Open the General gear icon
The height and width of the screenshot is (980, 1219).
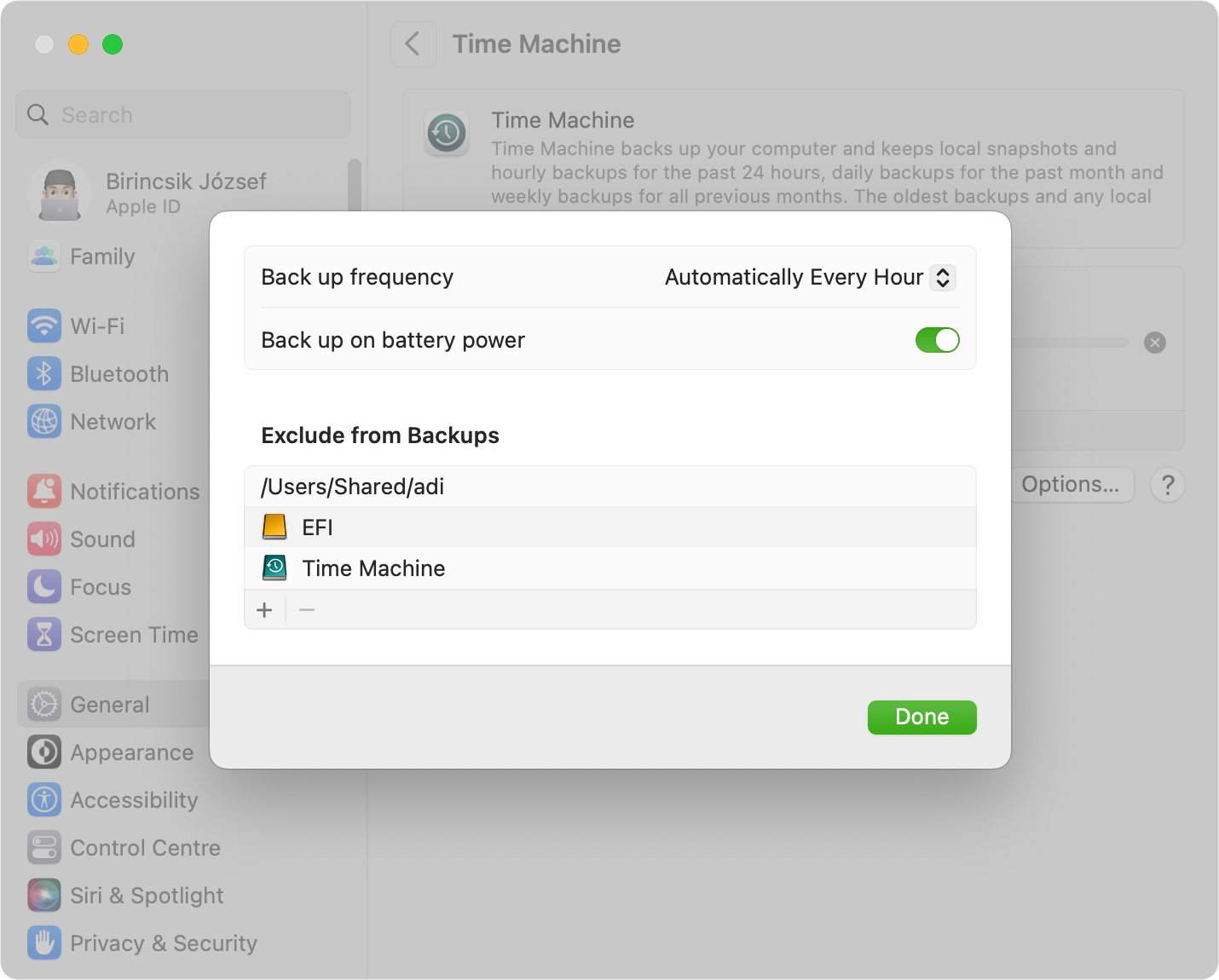tap(44, 704)
